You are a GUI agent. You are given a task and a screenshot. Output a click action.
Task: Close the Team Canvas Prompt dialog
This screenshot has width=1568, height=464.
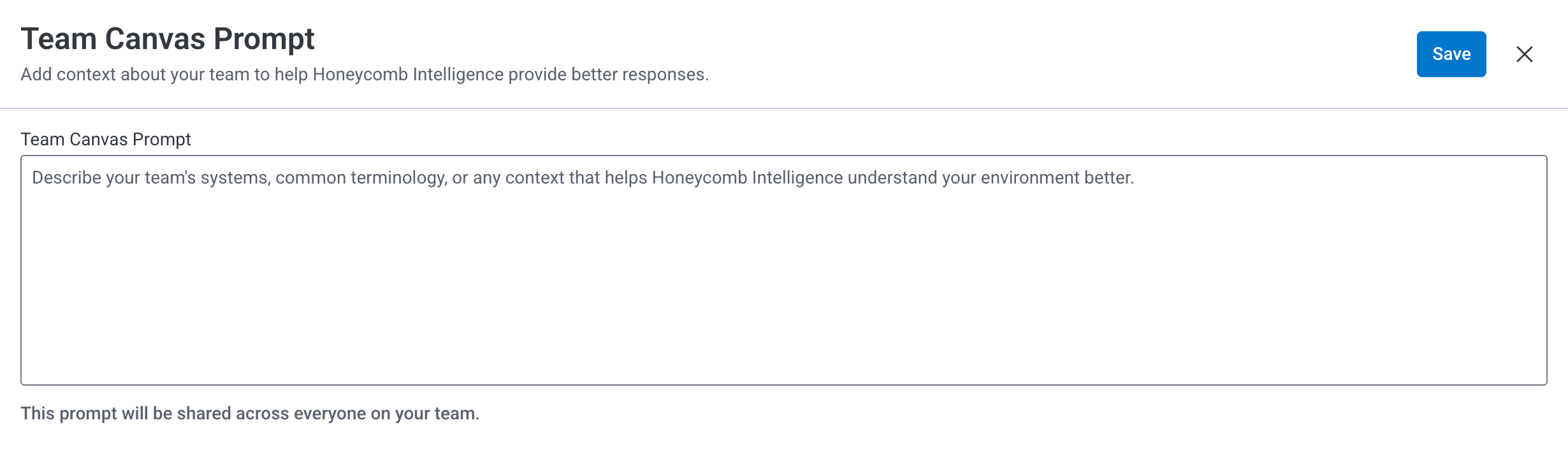pyautogui.click(x=1524, y=54)
